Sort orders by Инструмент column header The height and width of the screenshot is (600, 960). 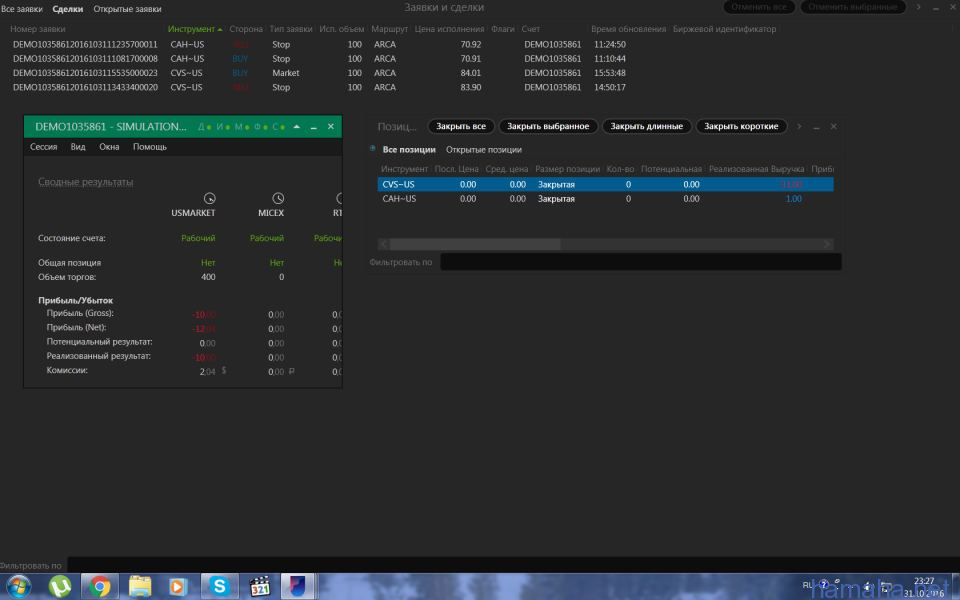195,29
